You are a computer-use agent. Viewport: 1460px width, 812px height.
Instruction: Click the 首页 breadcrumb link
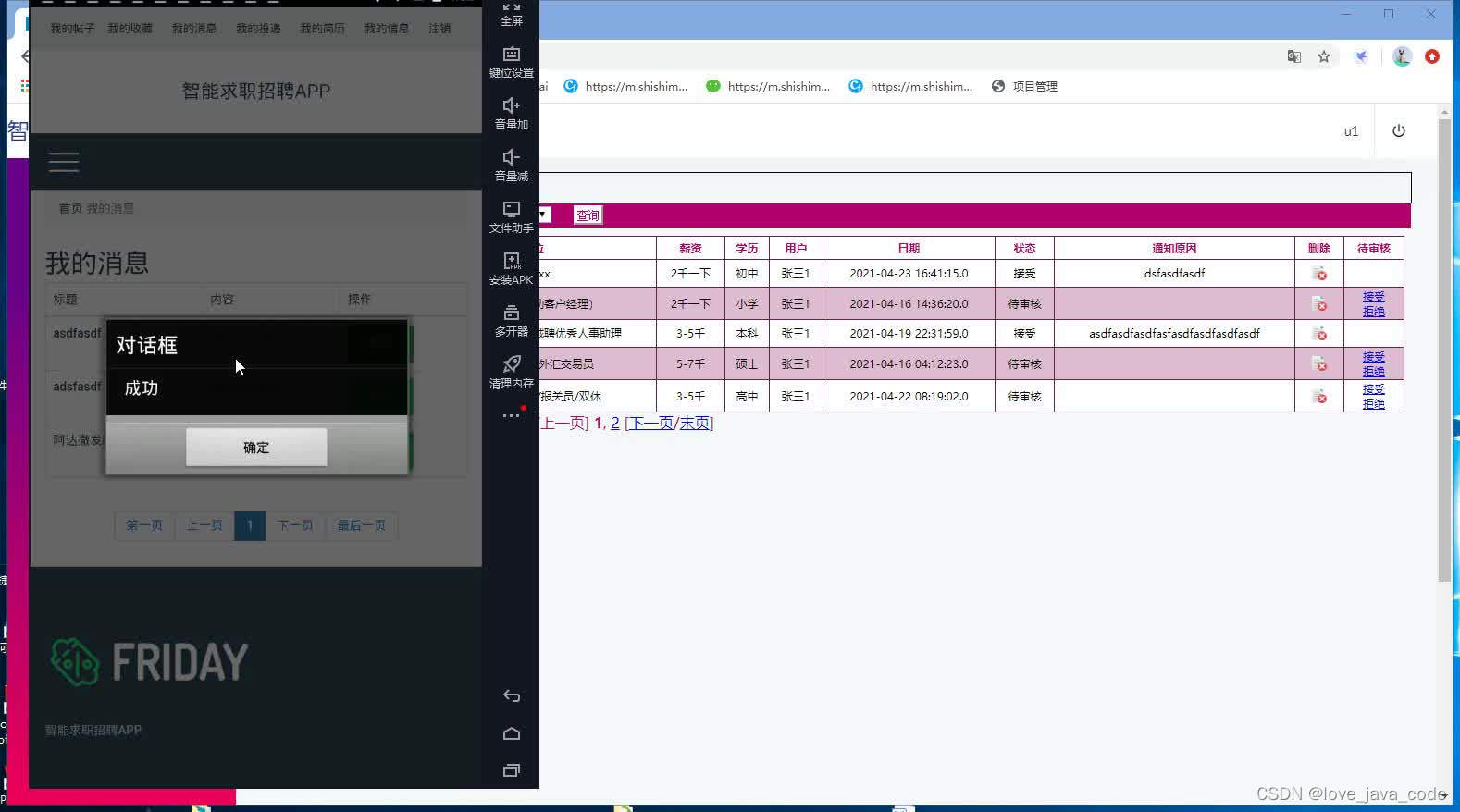[x=70, y=208]
